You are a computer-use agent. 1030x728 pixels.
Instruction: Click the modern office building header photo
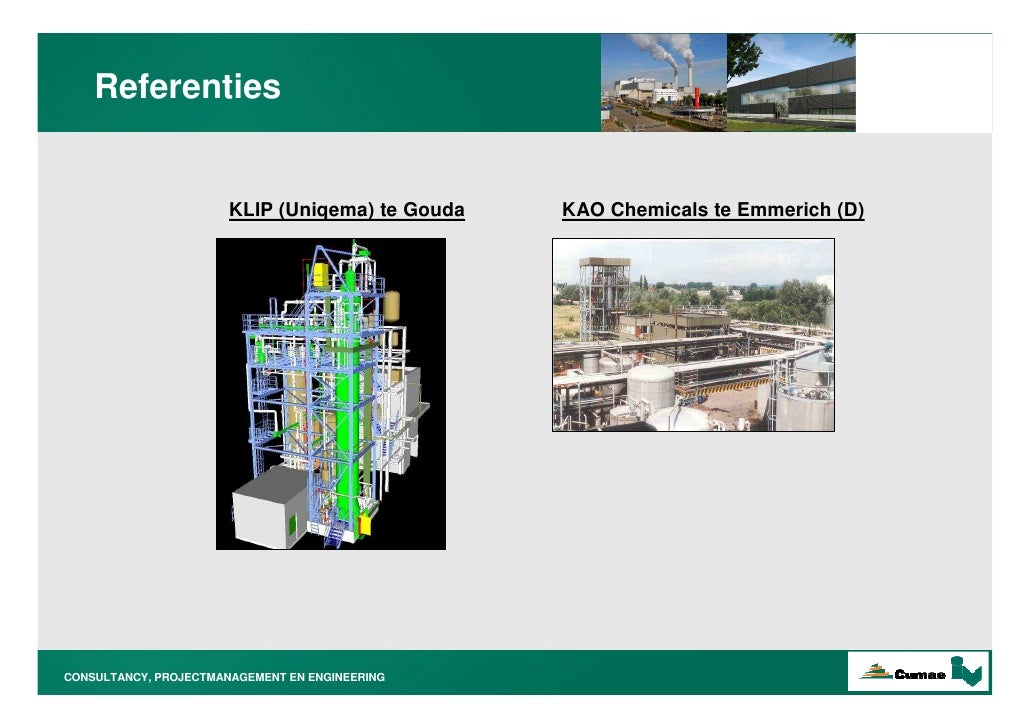(791, 83)
